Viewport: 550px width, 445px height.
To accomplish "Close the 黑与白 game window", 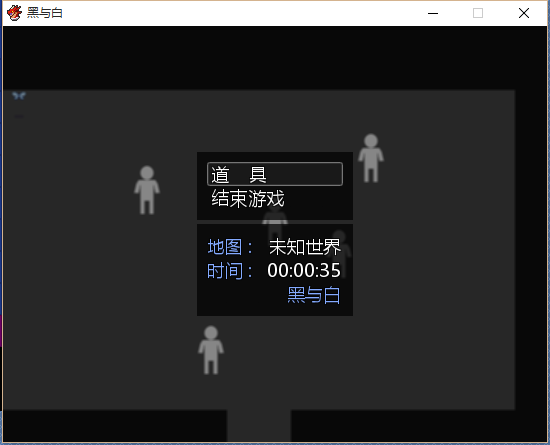I will pyautogui.click(x=524, y=13).
